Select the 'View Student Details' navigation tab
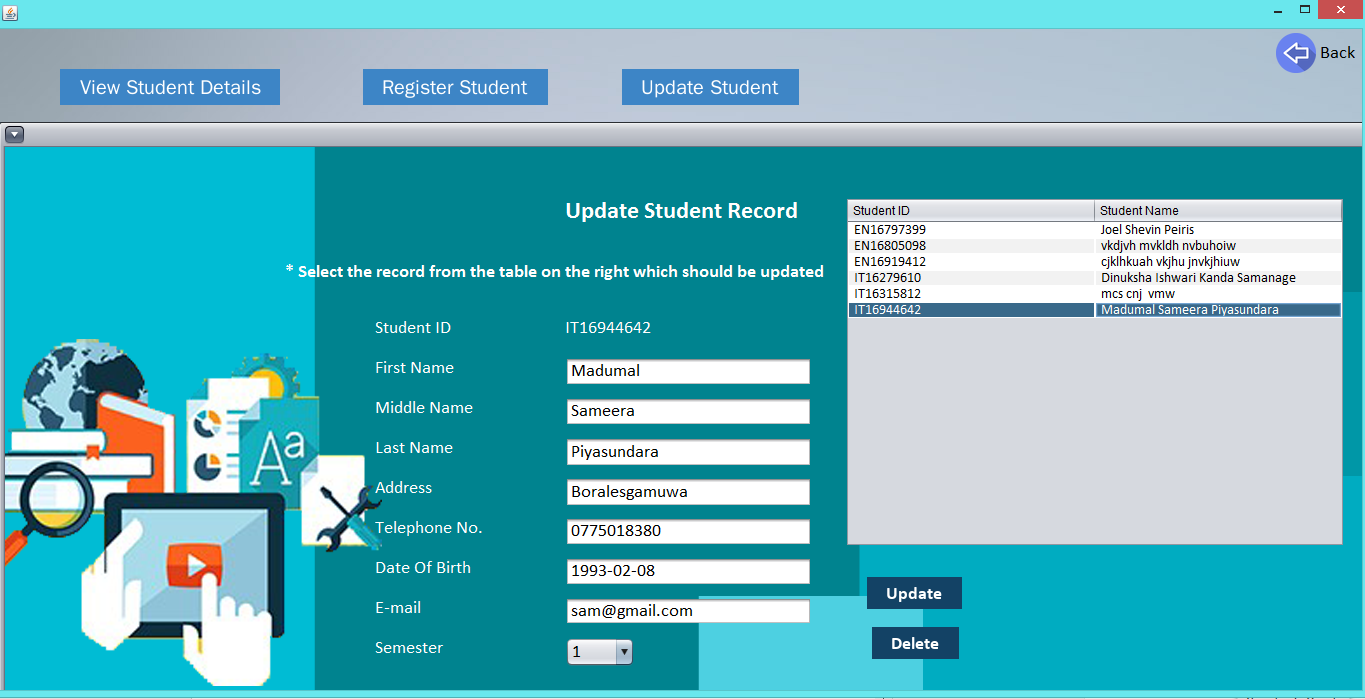This screenshot has height=699, width=1365. tap(169, 87)
